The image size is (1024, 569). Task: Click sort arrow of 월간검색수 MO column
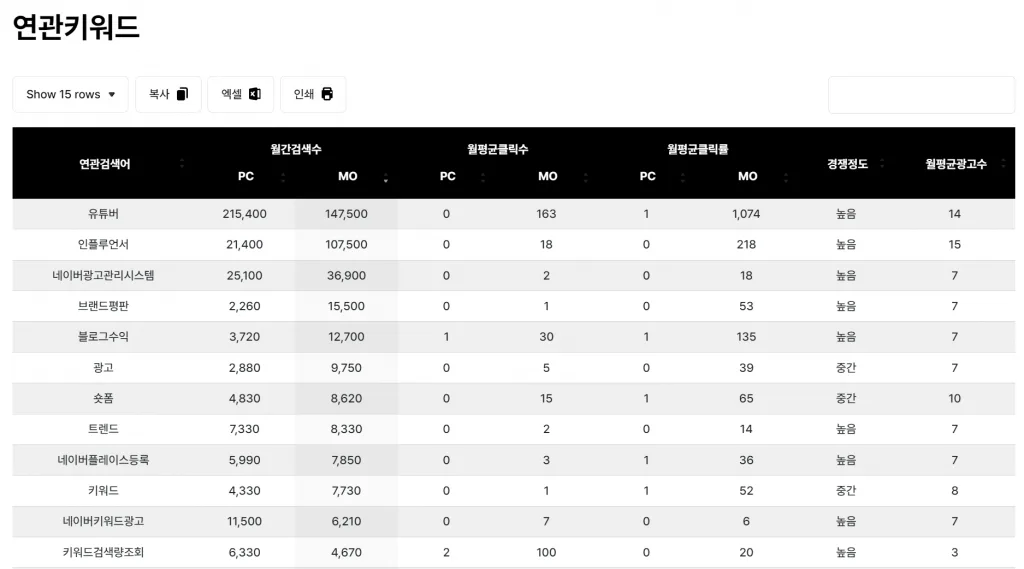coord(385,177)
